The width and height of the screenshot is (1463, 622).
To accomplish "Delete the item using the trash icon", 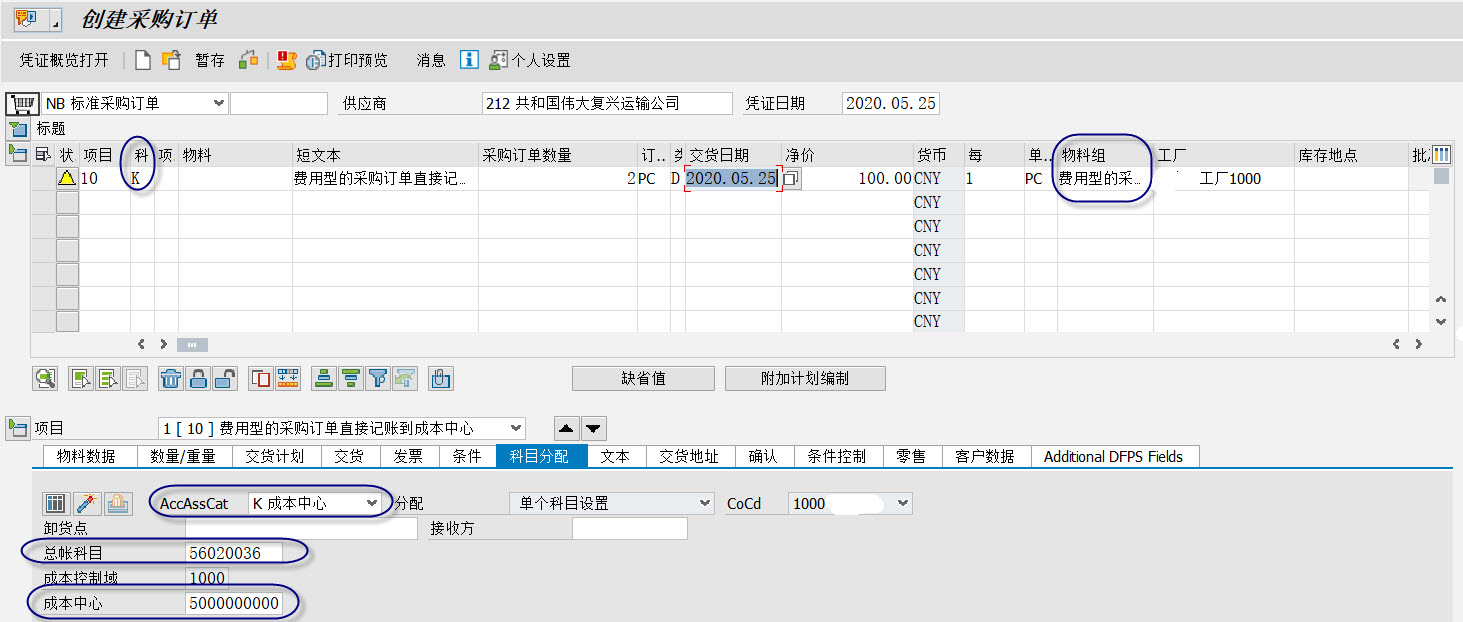I will pos(171,378).
